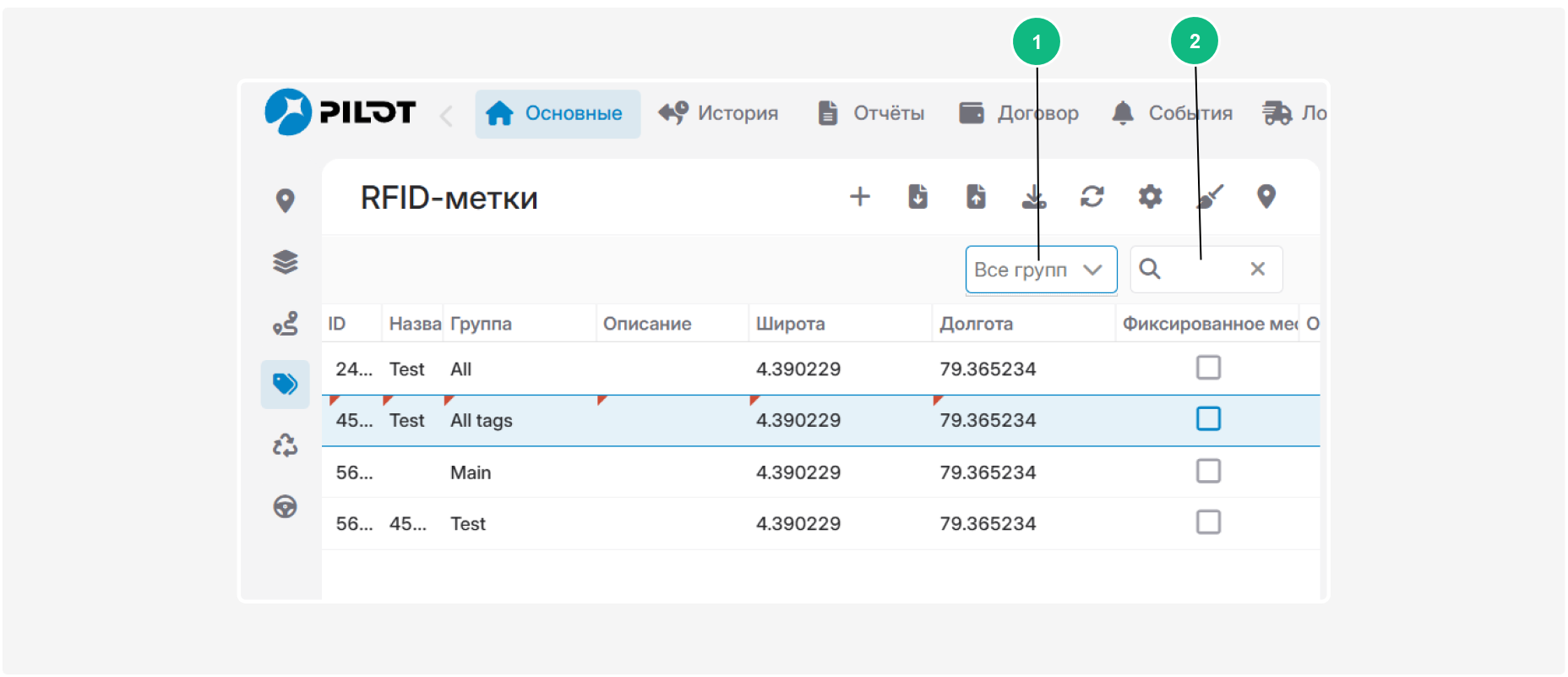Open the Основные tab

(x=558, y=113)
